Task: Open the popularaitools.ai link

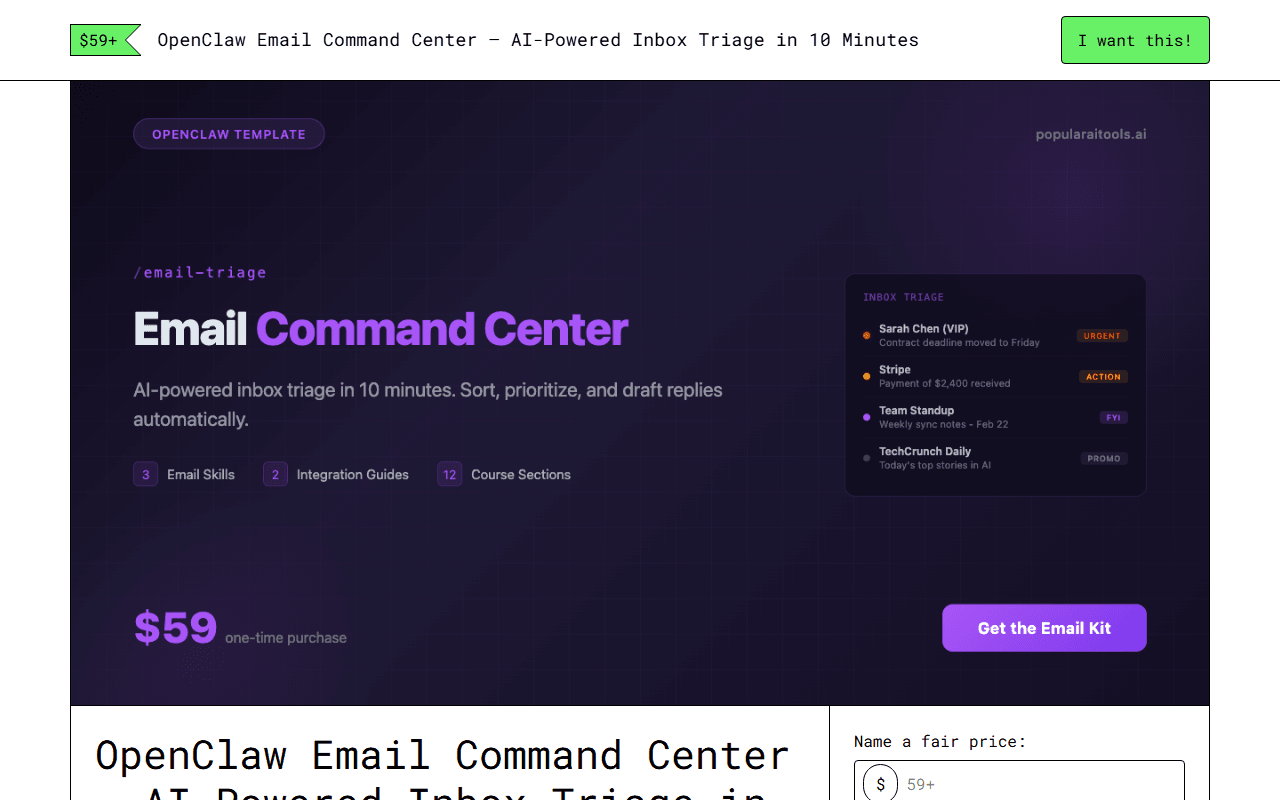Action: pyautogui.click(x=1091, y=133)
